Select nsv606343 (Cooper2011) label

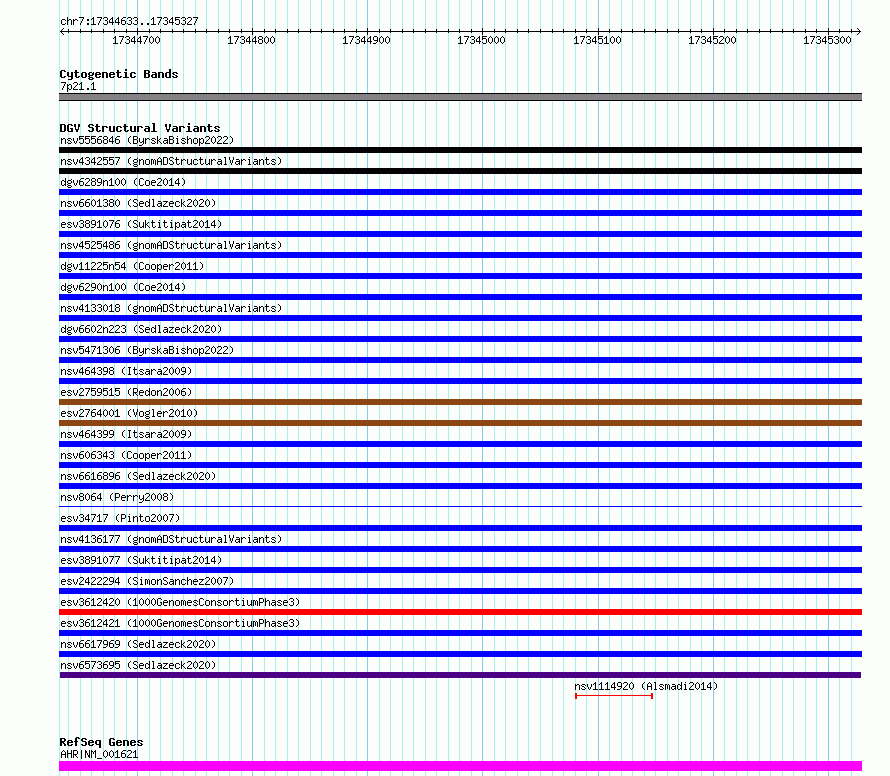(126, 455)
